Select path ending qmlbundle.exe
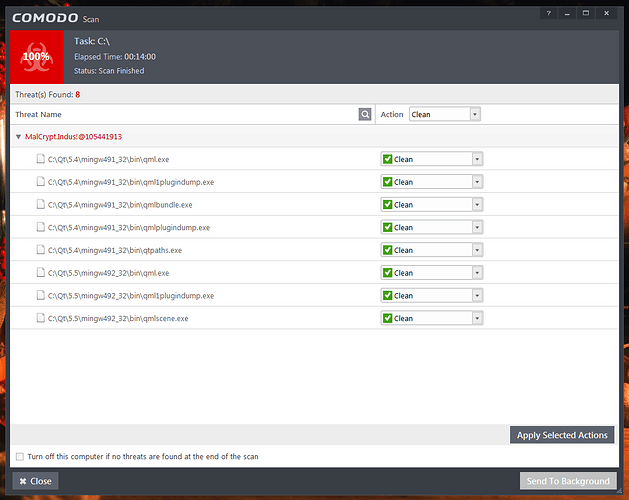Image resolution: width=629 pixels, height=500 pixels. tap(120, 205)
